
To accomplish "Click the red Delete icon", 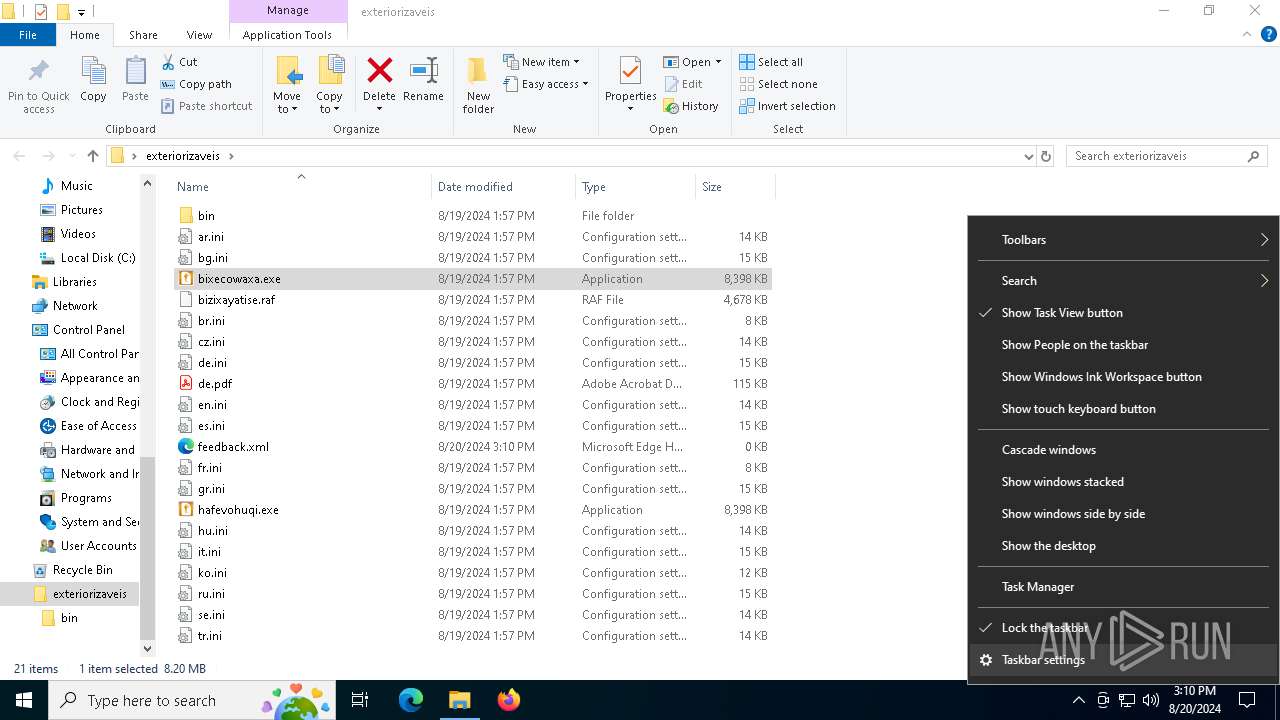I will click(379, 70).
